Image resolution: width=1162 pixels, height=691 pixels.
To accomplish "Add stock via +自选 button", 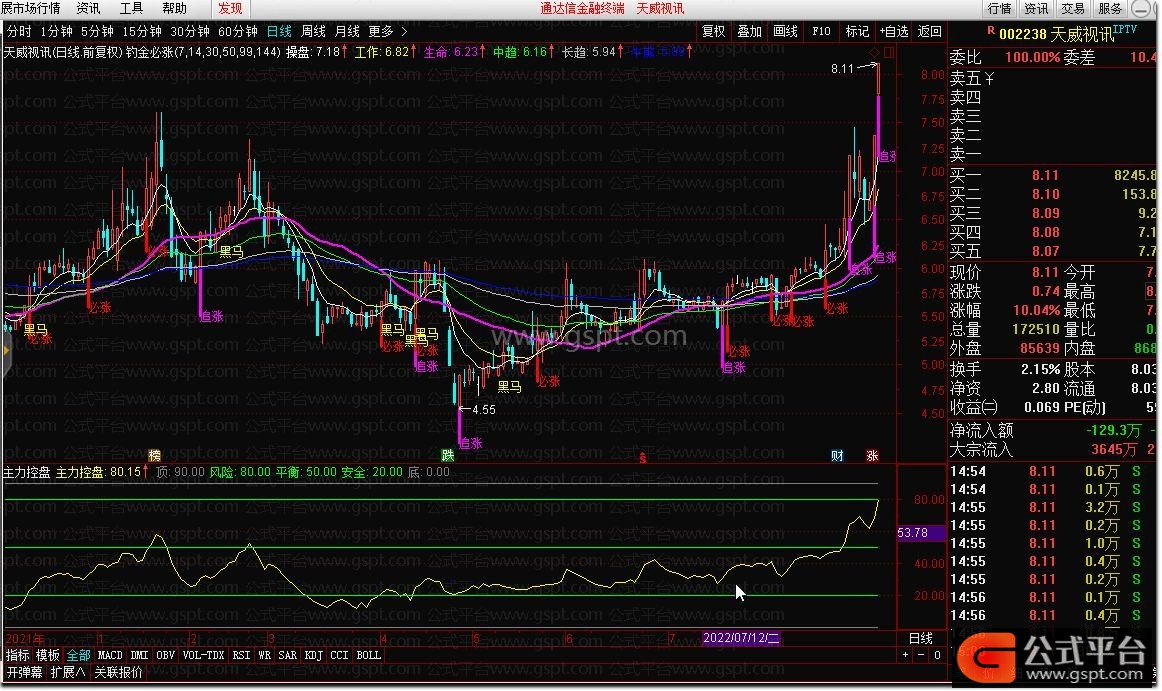I will point(894,31).
